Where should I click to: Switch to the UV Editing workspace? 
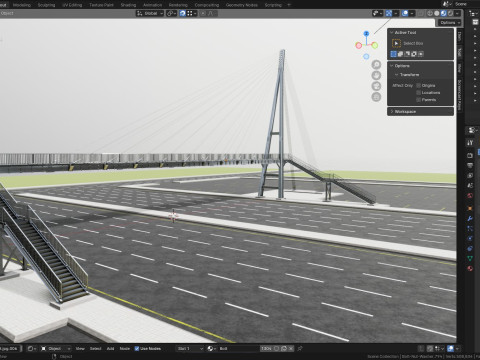(x=72, y=5)
